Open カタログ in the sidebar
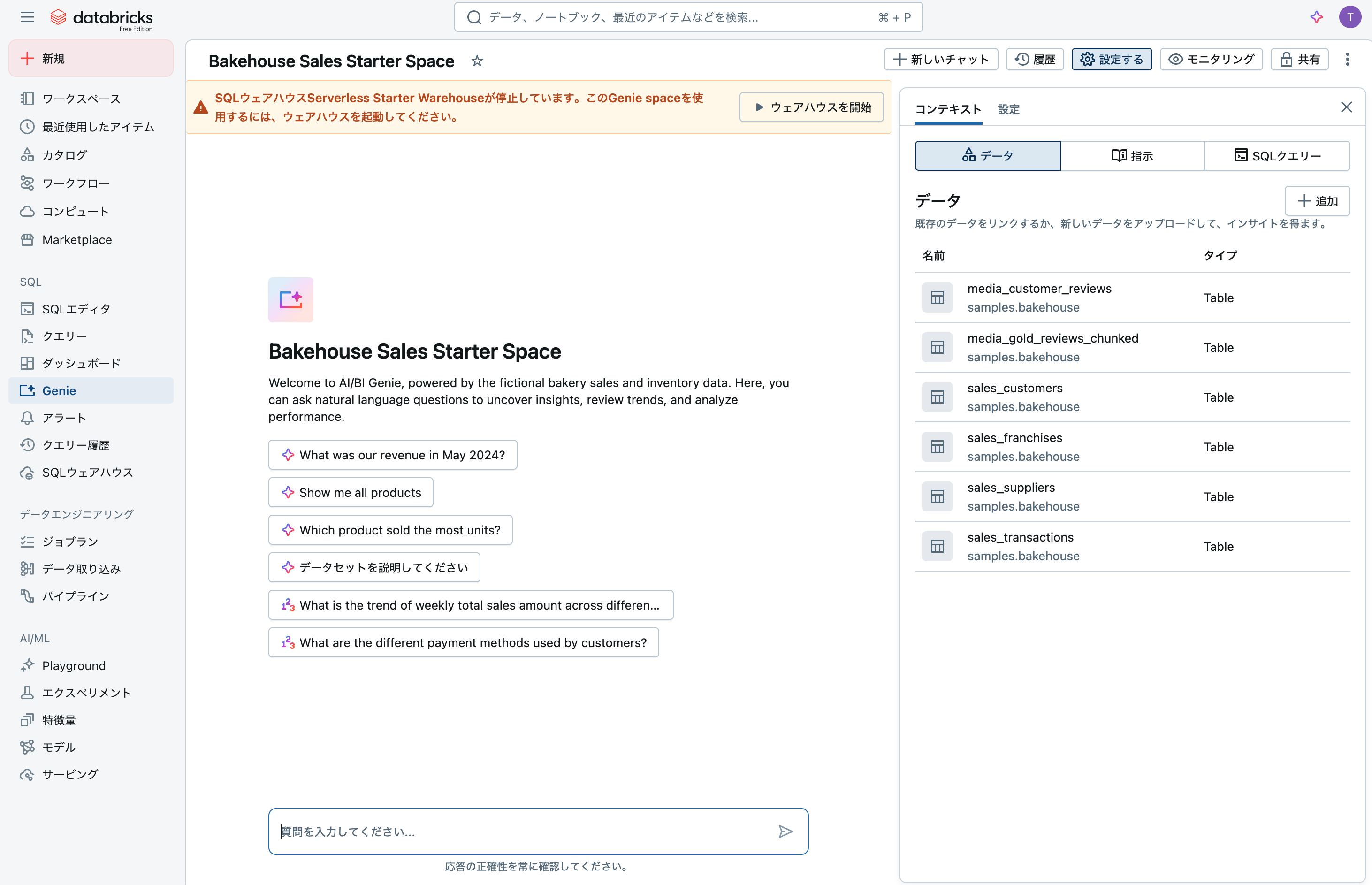1372x885 pixels. 91,155
